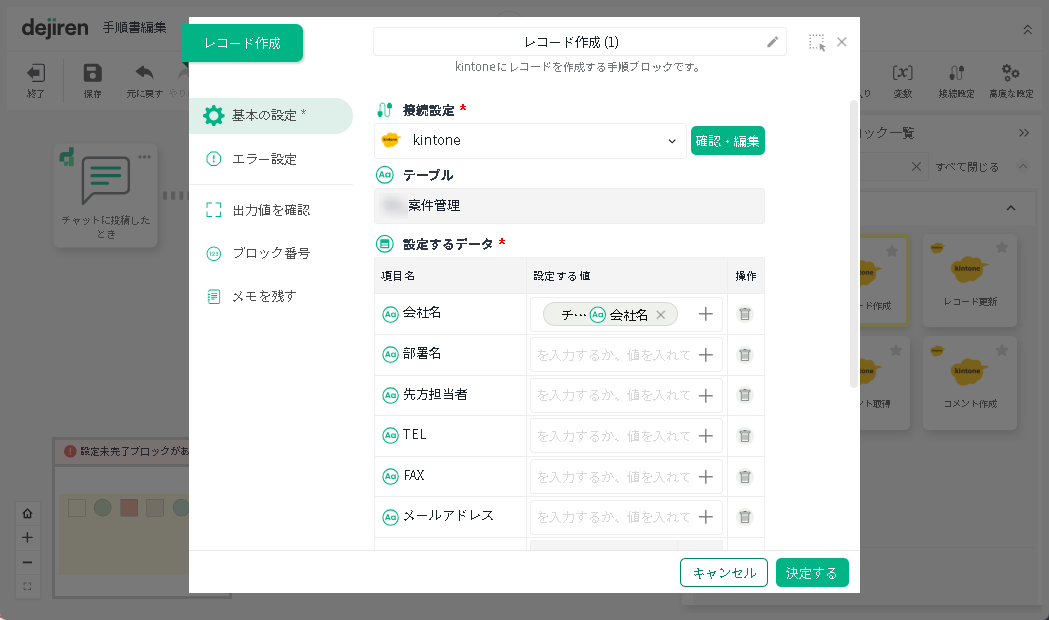Click the home icon in the canvas zoom controls

(27, 514)
